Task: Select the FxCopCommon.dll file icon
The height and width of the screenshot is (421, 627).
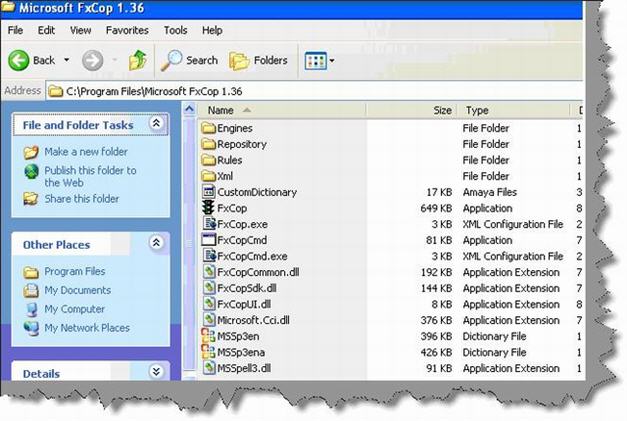Action: coord(209,272)
